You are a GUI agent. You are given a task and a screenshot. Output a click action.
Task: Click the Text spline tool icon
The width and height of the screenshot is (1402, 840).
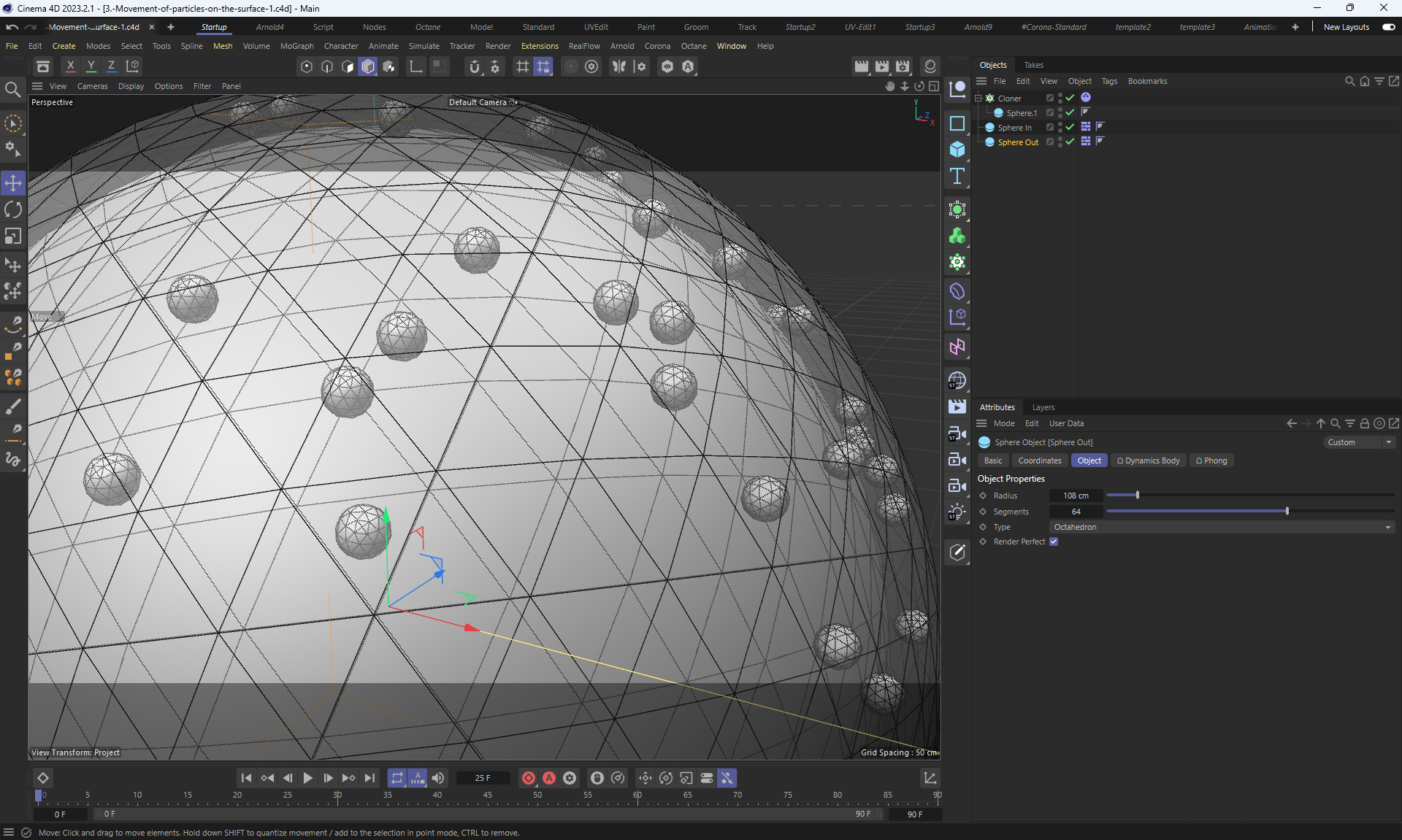[957, 176]
